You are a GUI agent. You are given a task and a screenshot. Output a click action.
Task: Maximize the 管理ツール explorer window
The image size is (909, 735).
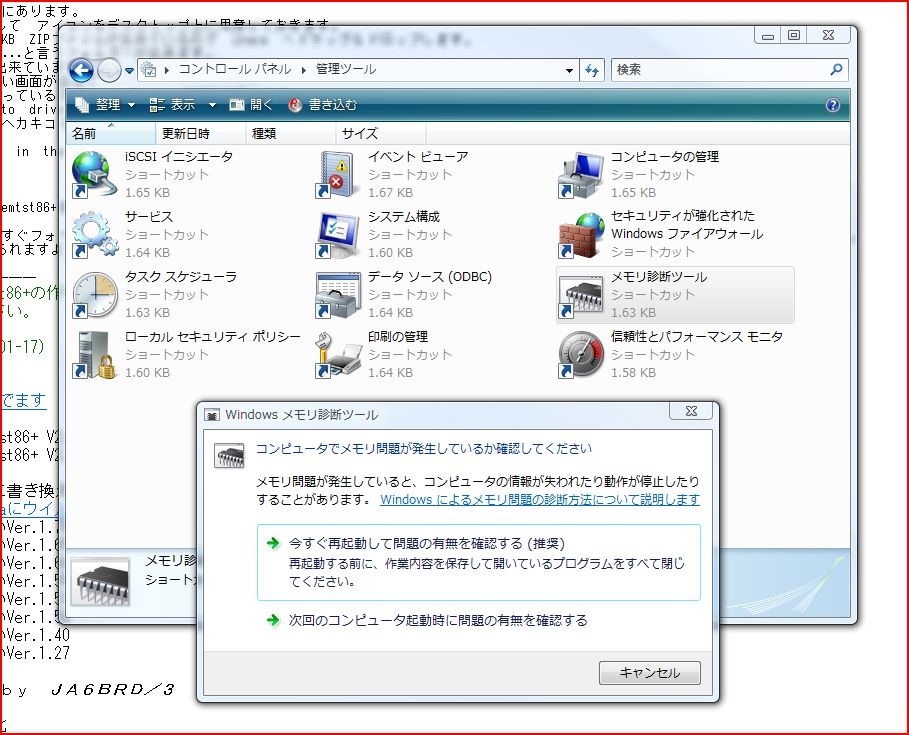(x=794, y=35)
